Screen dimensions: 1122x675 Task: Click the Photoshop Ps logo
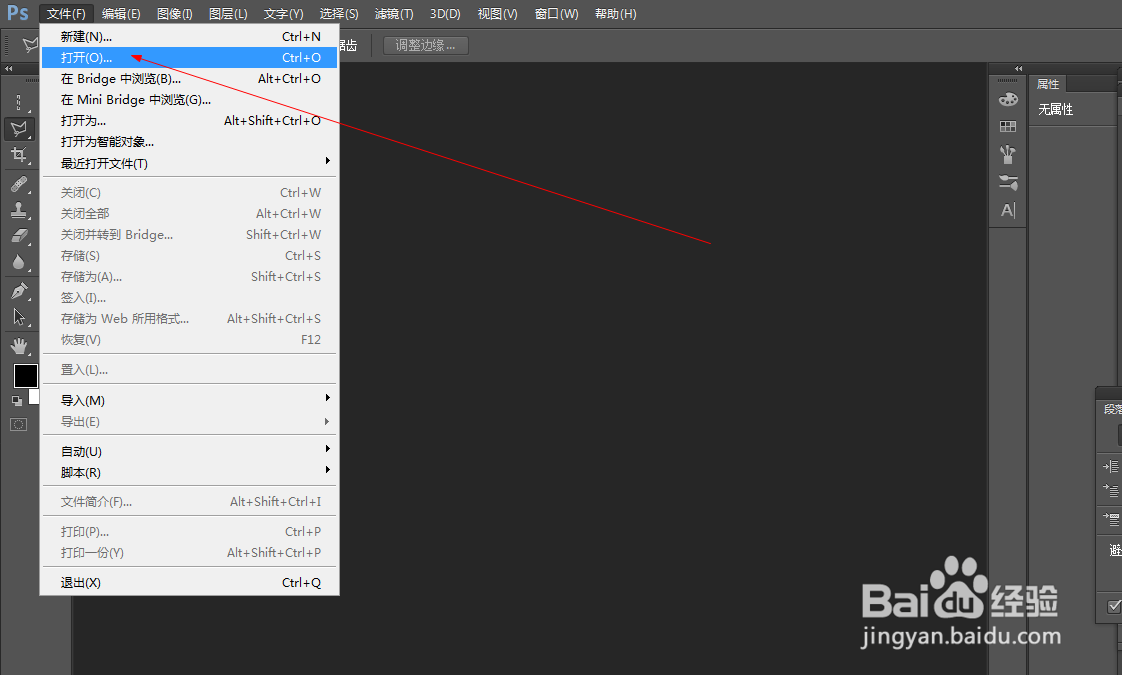[18, 13]
